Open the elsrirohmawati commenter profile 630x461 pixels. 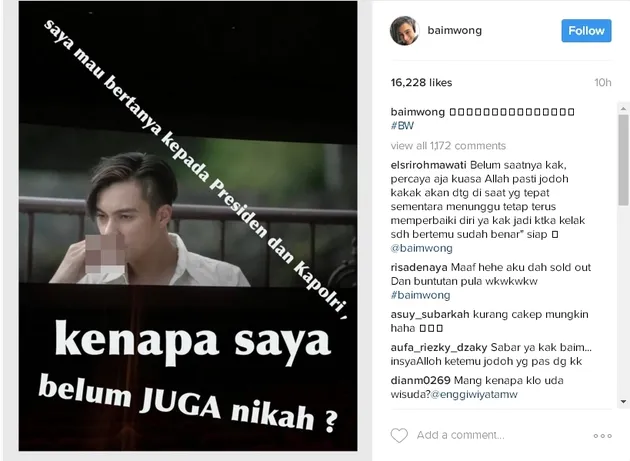(428, 165)
